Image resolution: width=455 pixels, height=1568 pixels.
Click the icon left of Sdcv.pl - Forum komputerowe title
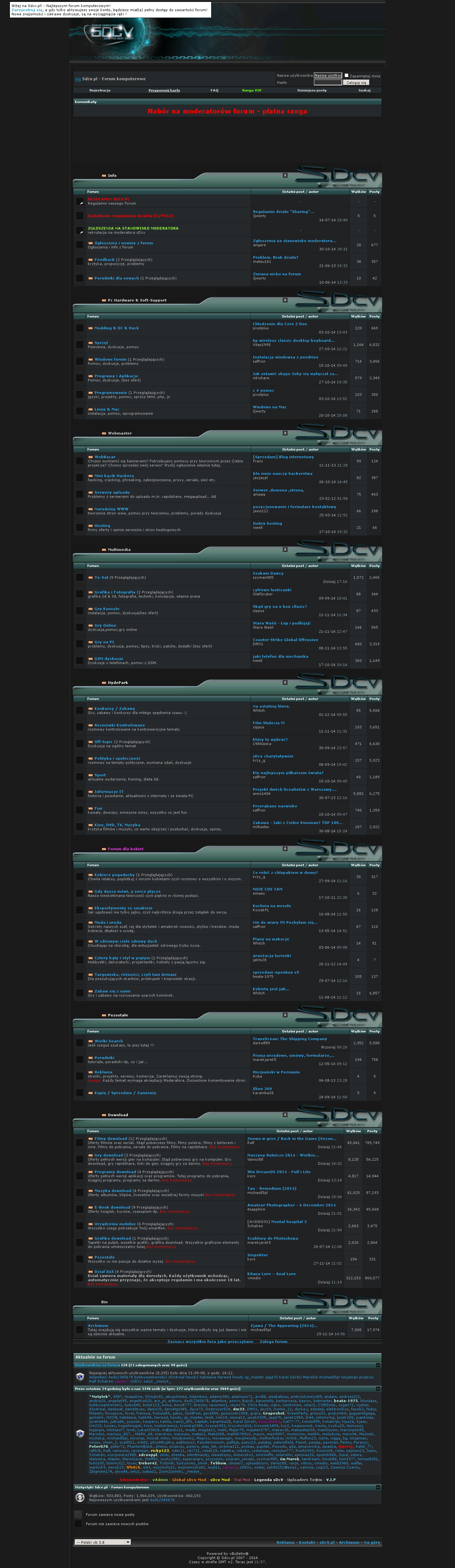point(78,79)
